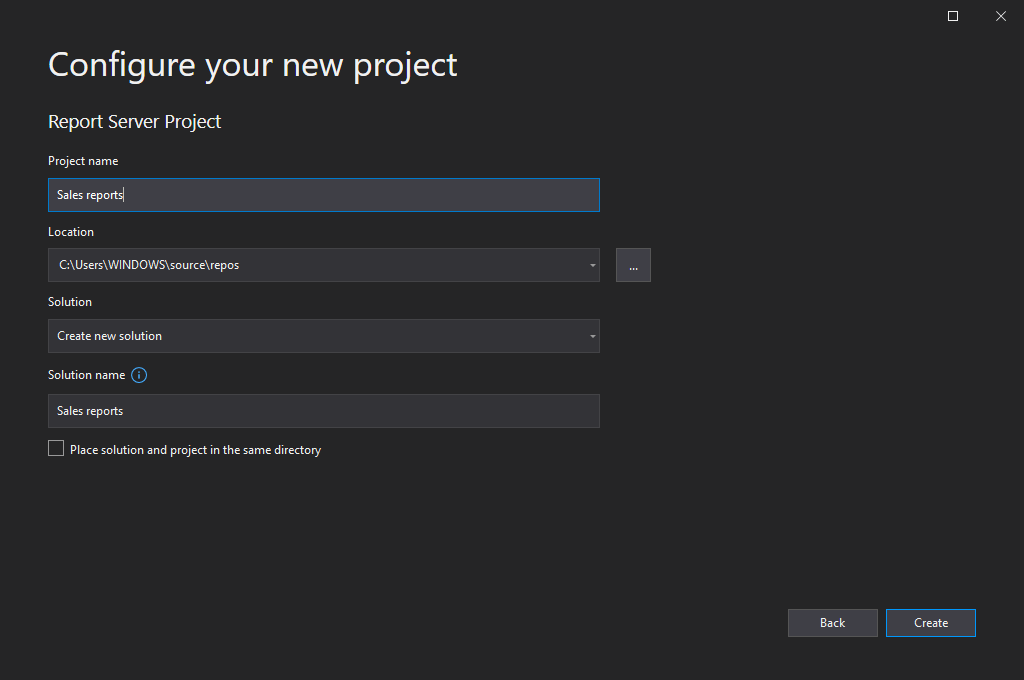Viewport: 1024px width, 680px height.
Task: Expand the Solution dropdown arrow
Action: coord(593,336)
